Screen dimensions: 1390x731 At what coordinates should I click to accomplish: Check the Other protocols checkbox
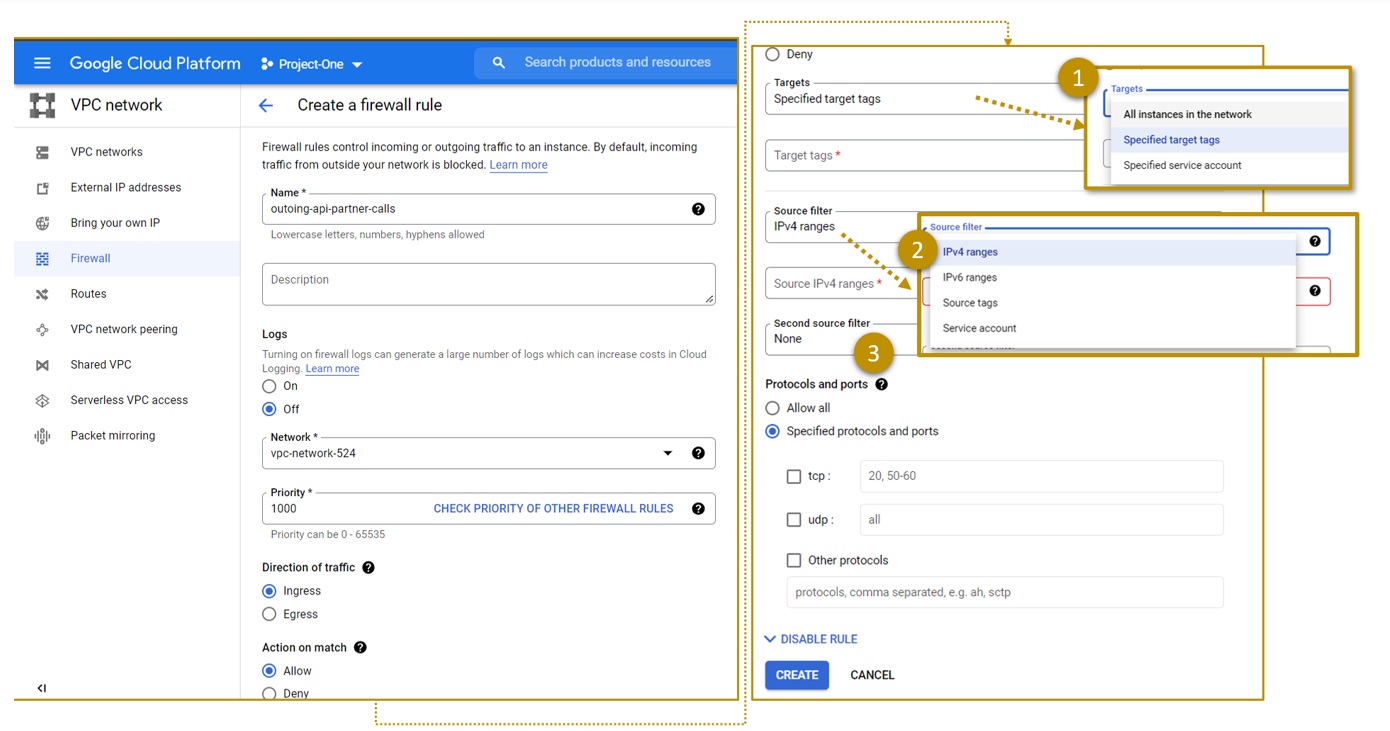(794, 561)
